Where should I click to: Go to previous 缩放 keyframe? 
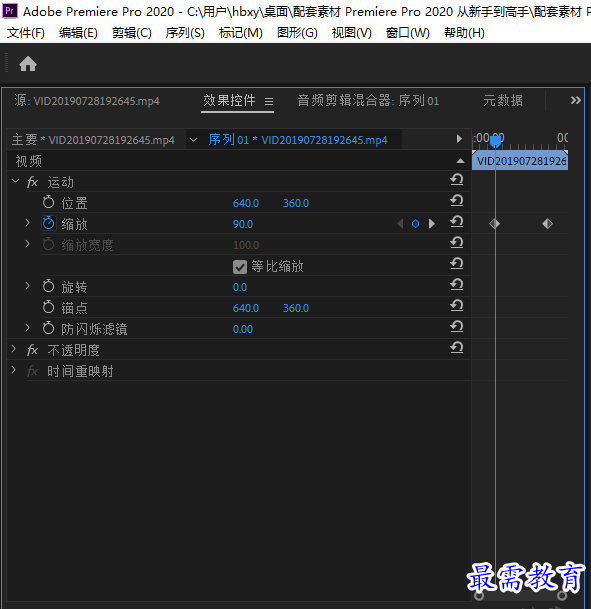(x=400, y=224)
